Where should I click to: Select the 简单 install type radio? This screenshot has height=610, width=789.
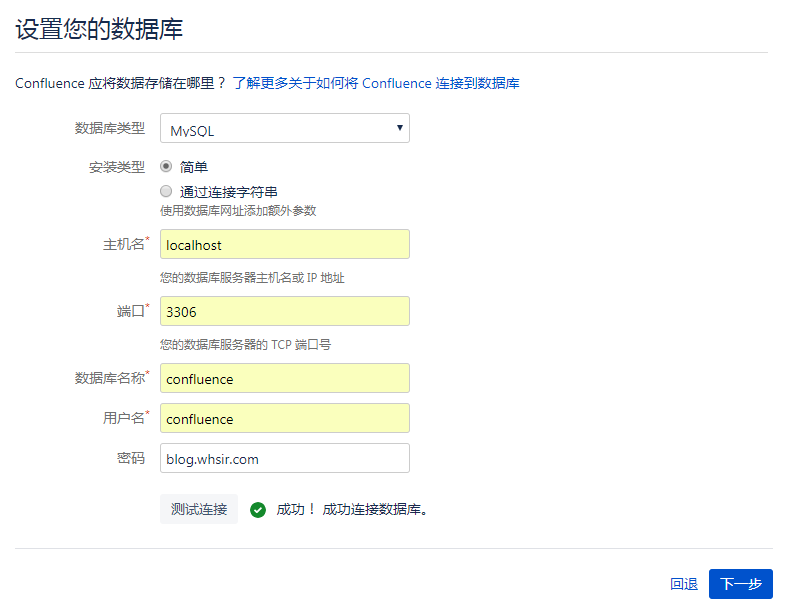[166, 166]
